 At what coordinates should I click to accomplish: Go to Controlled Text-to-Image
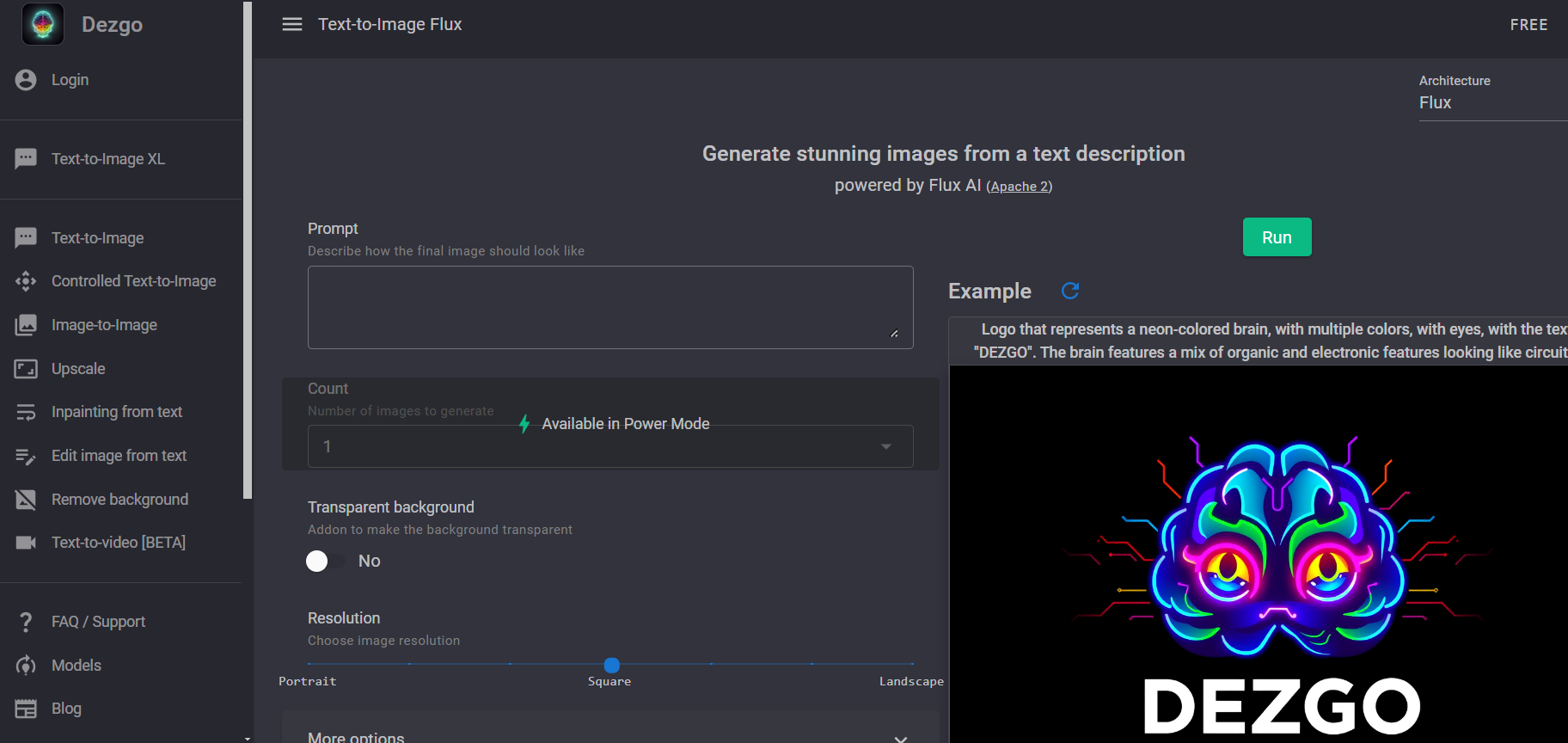pyautogui.click(x=134, y=281)
